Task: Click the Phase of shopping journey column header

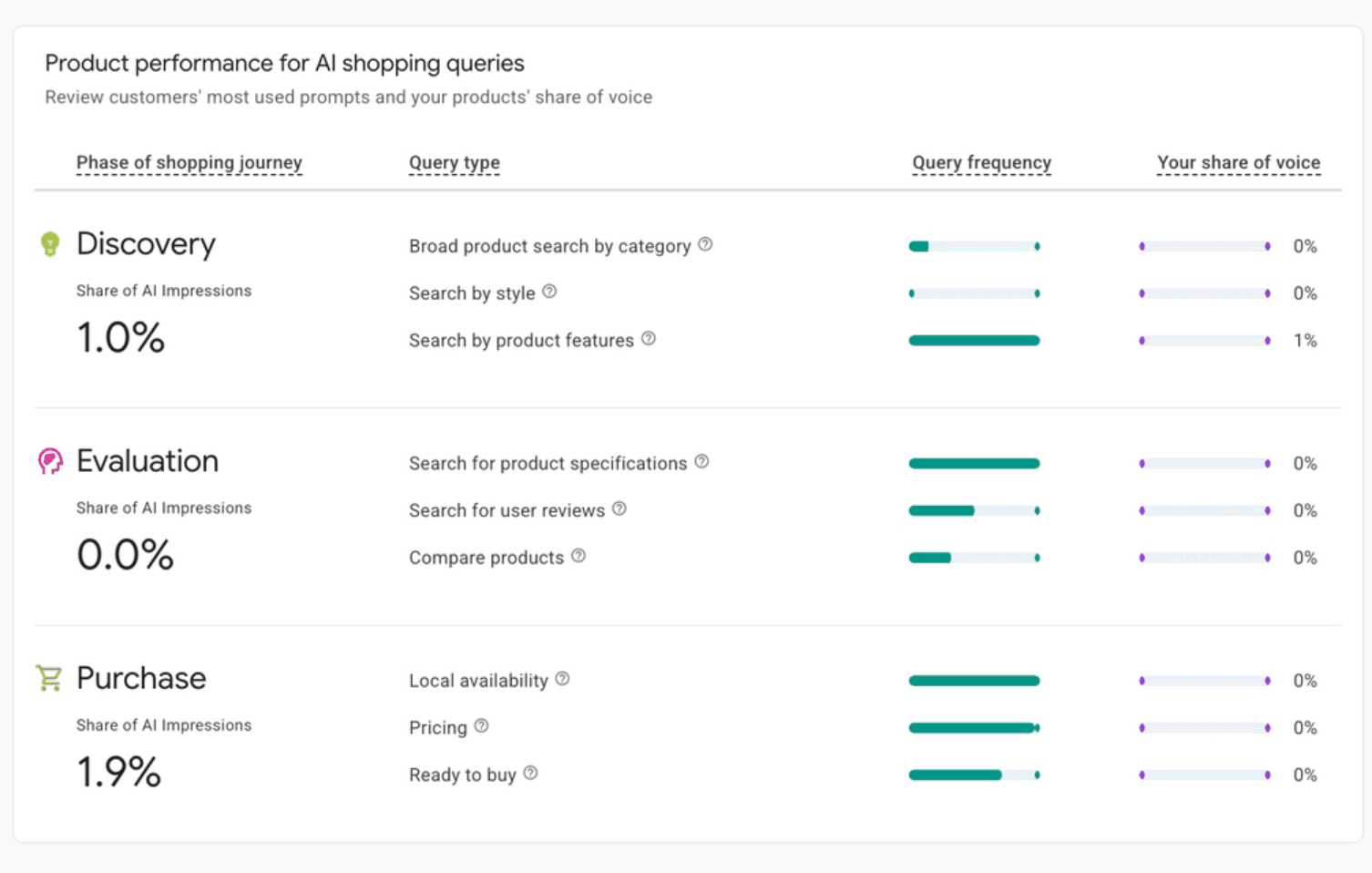Action: [189, 163]
